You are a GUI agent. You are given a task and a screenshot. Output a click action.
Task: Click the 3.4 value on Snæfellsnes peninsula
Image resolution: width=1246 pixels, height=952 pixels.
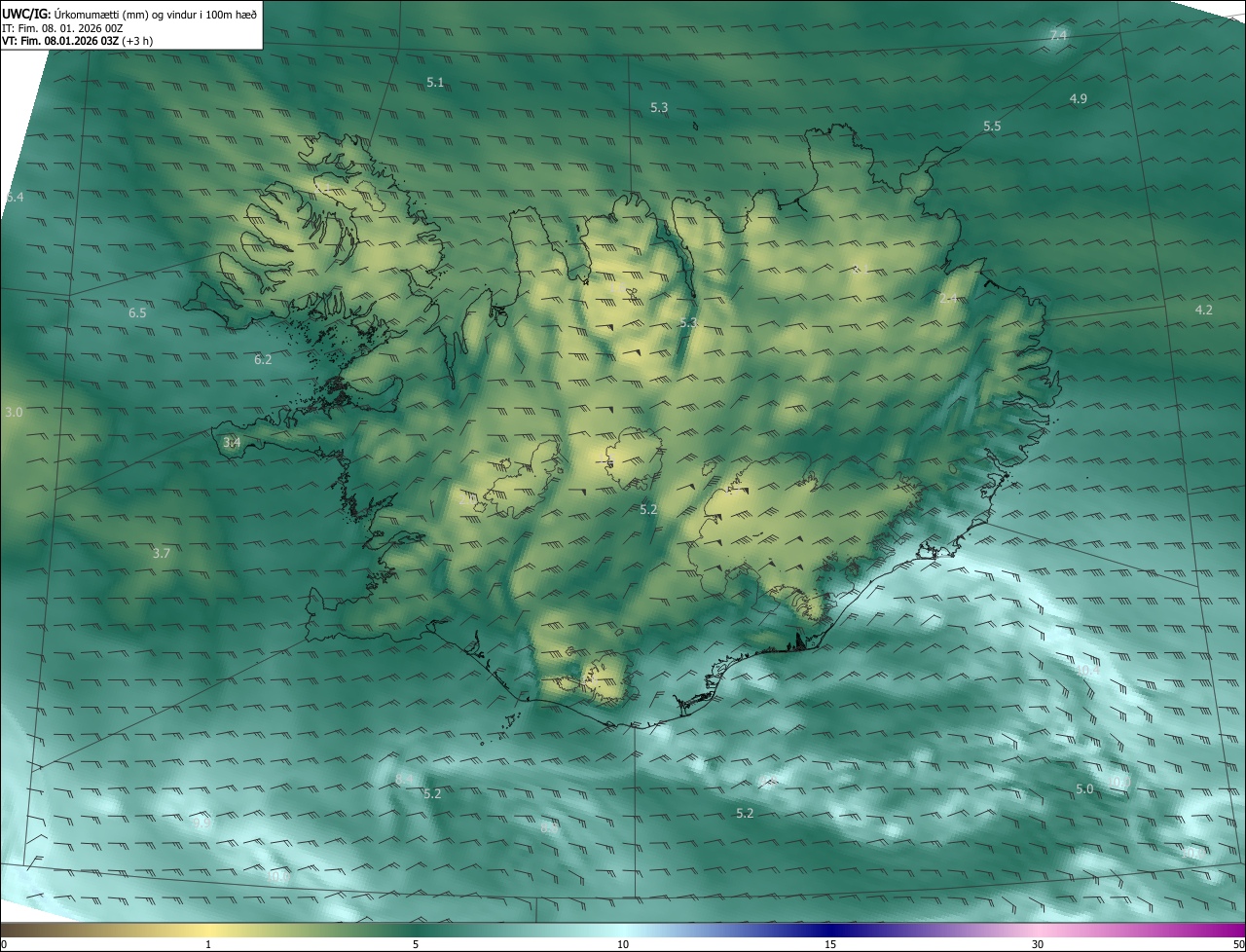click(x=232, y=443)
